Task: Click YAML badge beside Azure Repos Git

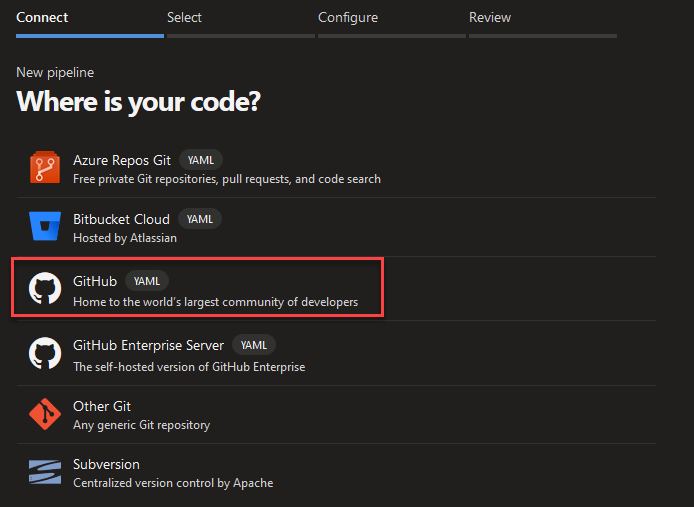Action: pos(200,160)
